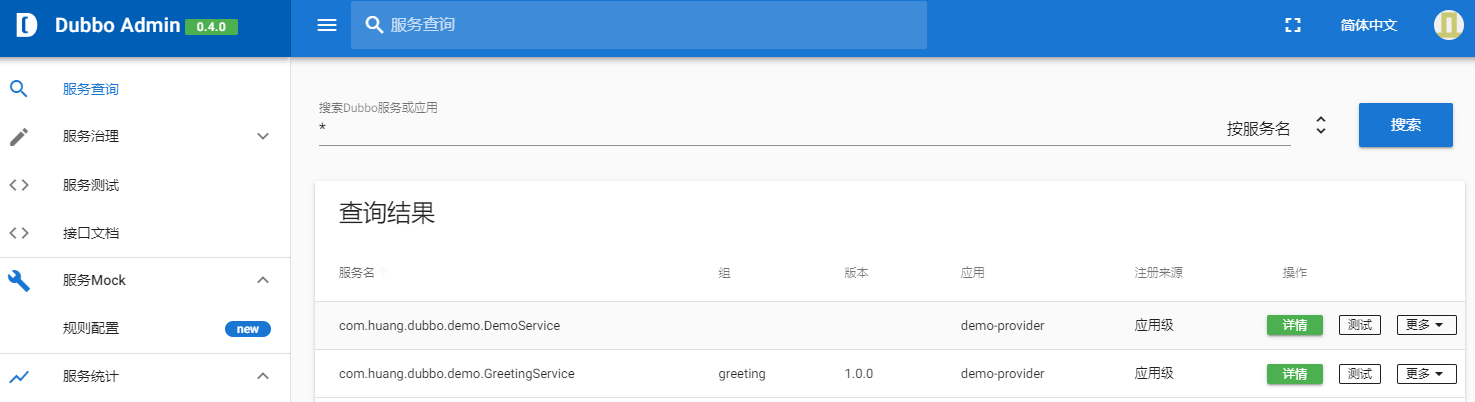Switch language via 简体中文

[1368, 25]
